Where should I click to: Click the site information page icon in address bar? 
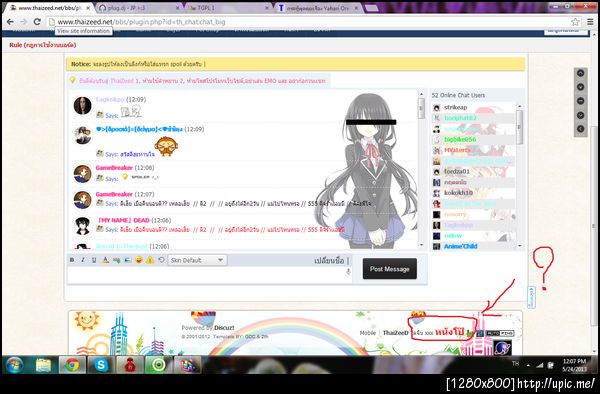[52, 22]
